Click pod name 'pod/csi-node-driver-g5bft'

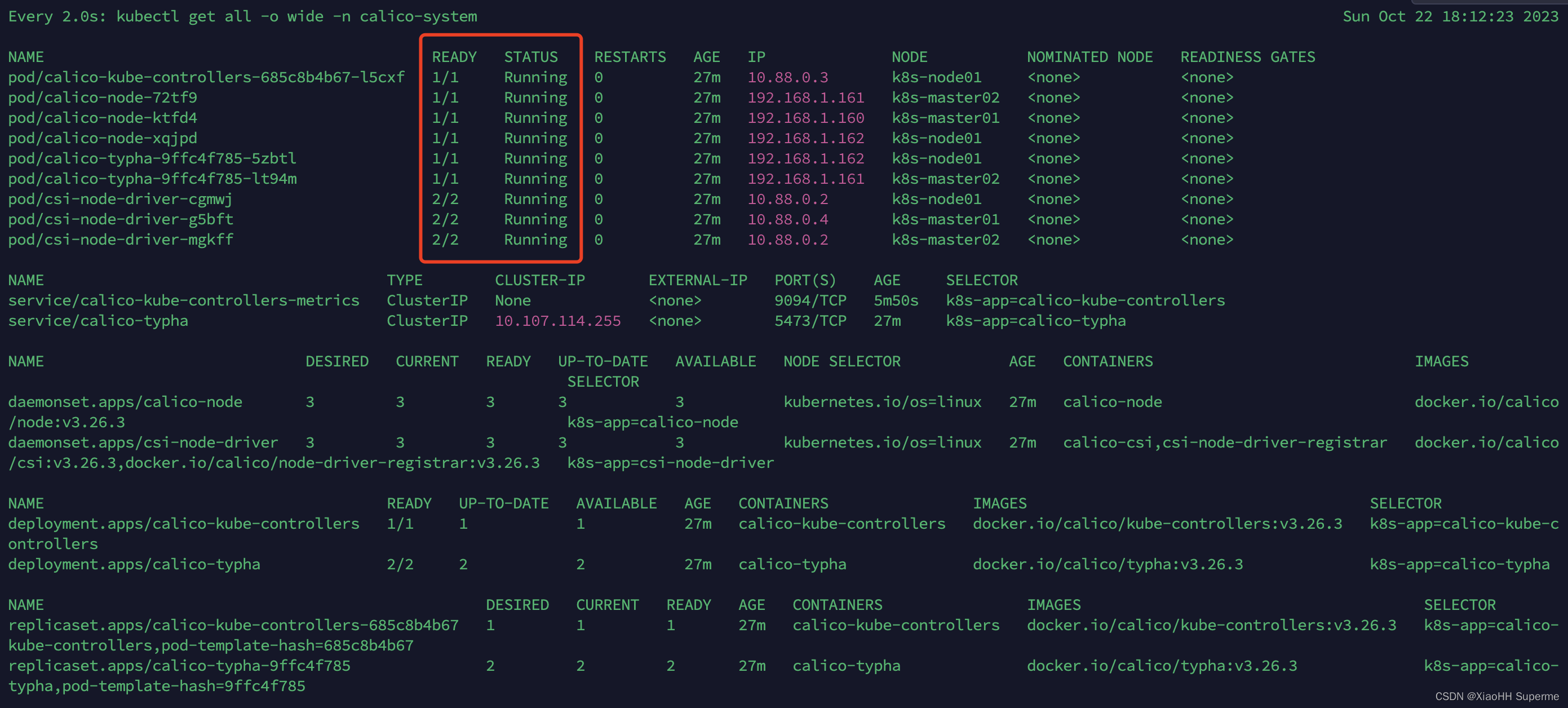point(121,219)
